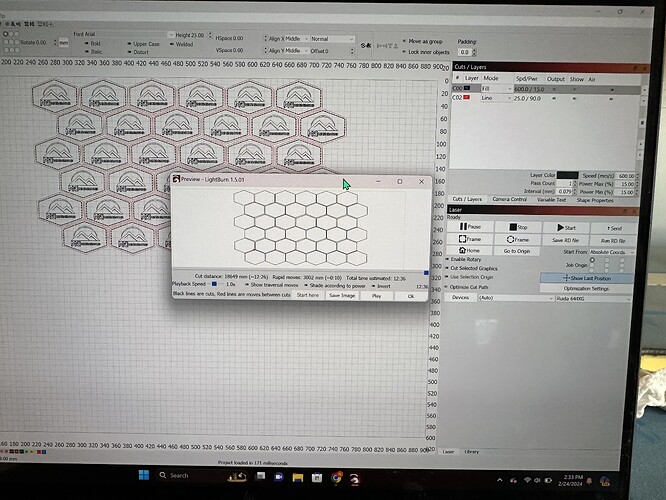Open LightBurn icon in the taskbar
The image size is (666, 500).
pyautogui.click(x=354, y=479)
